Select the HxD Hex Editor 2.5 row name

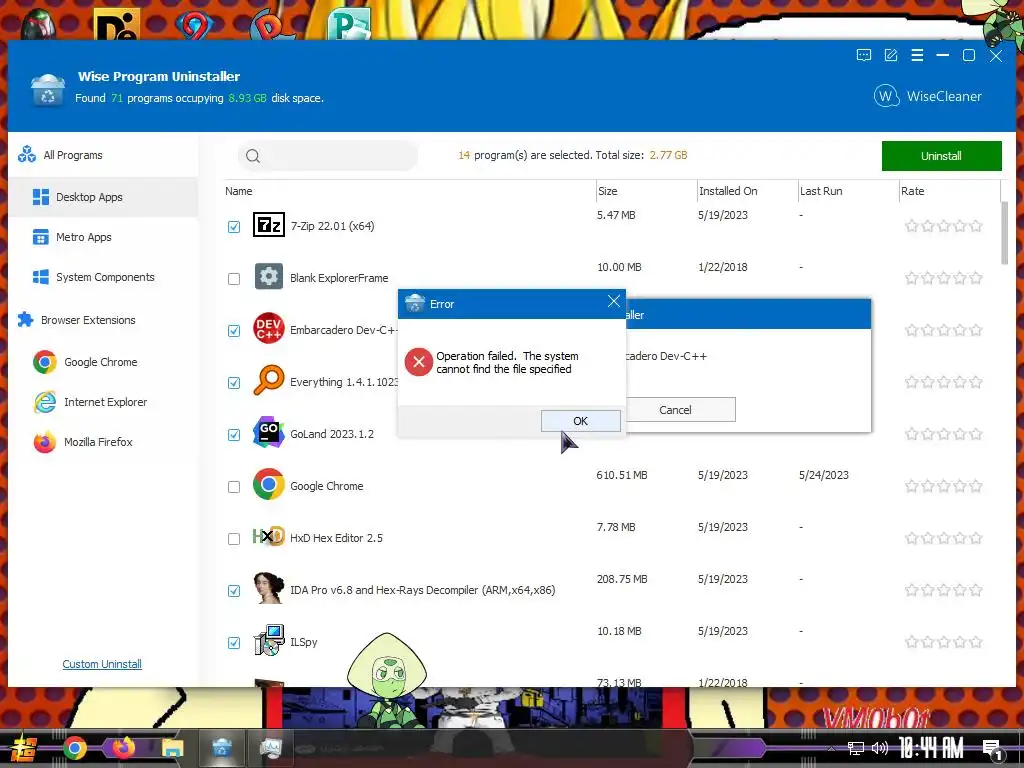click(336, 538)
